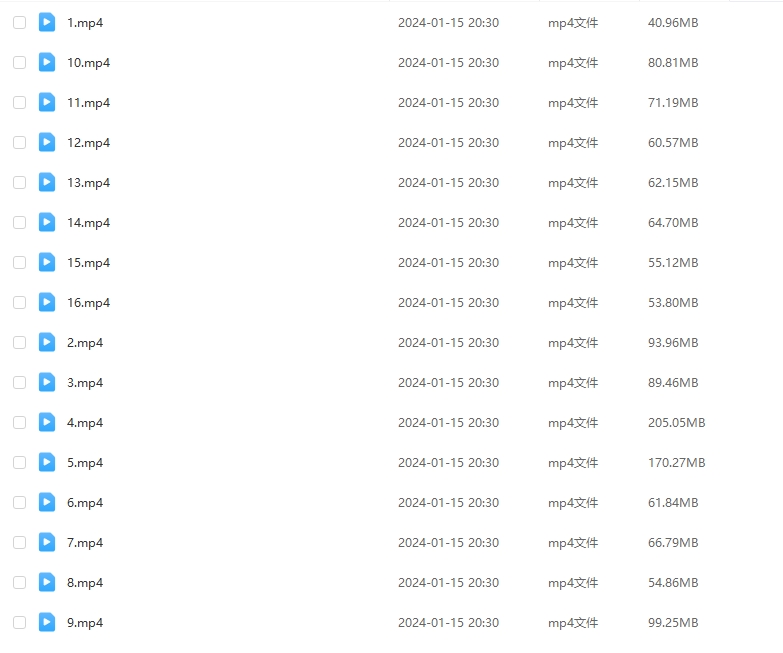The image size is (783, 653).
Task: Click the video icon next to 8.mp4
Action: click(x=47, y=582)
